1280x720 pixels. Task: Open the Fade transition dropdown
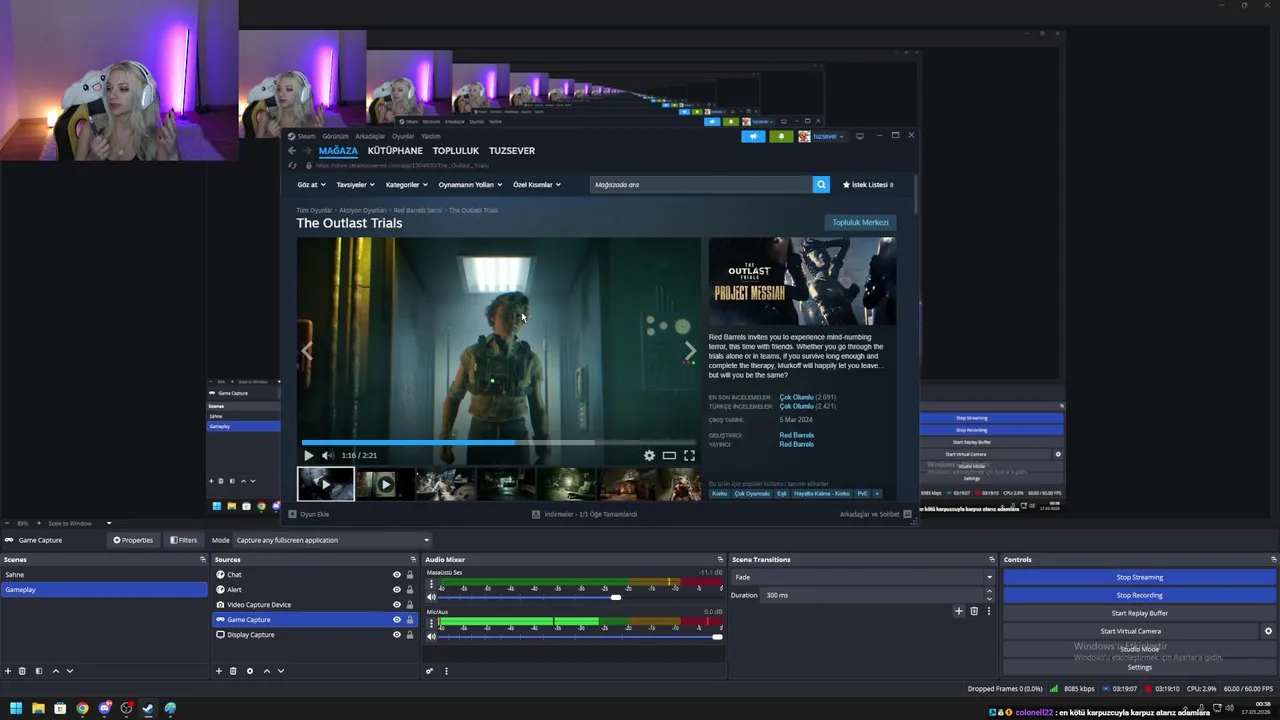[x=862, y=577]
